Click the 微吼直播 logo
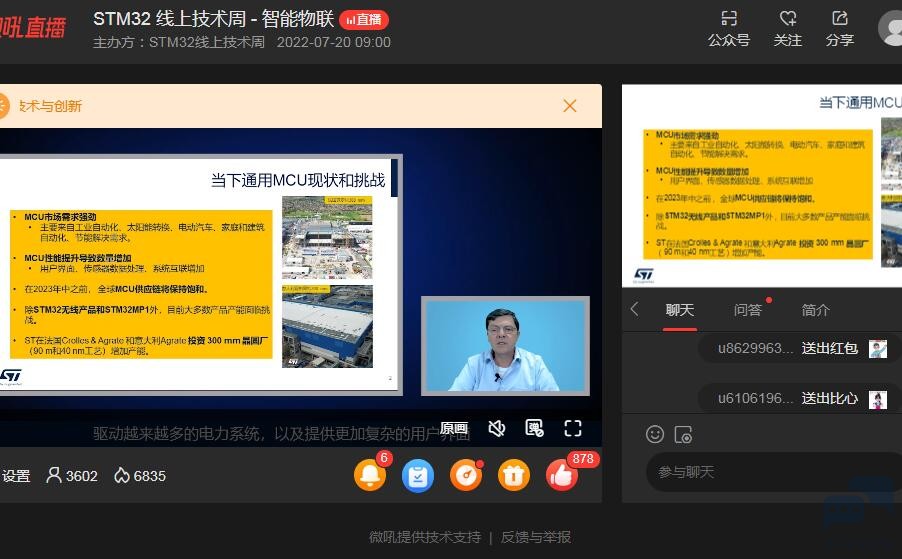Screen dimensions: 902x559 click(x=33, y=27)
